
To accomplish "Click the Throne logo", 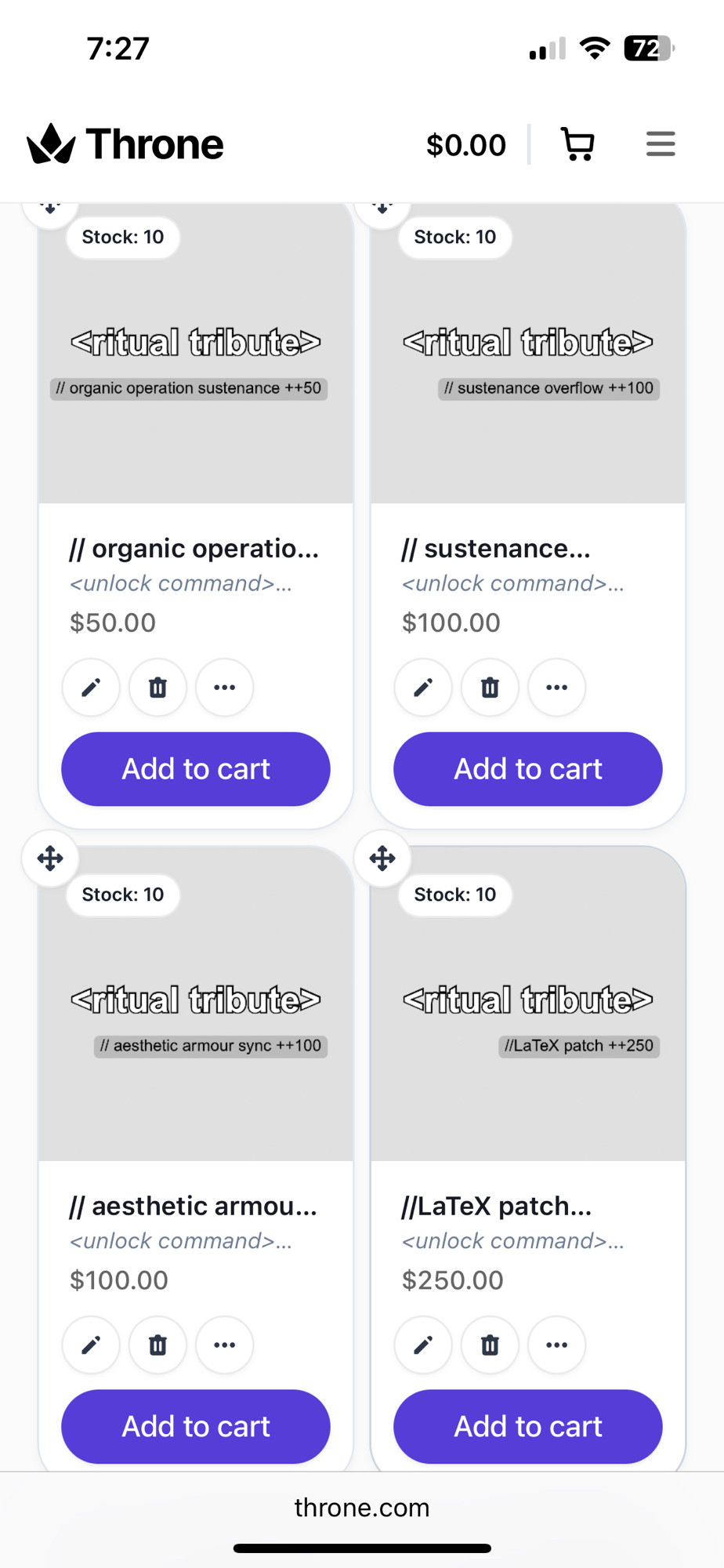I will click(125, 144).
